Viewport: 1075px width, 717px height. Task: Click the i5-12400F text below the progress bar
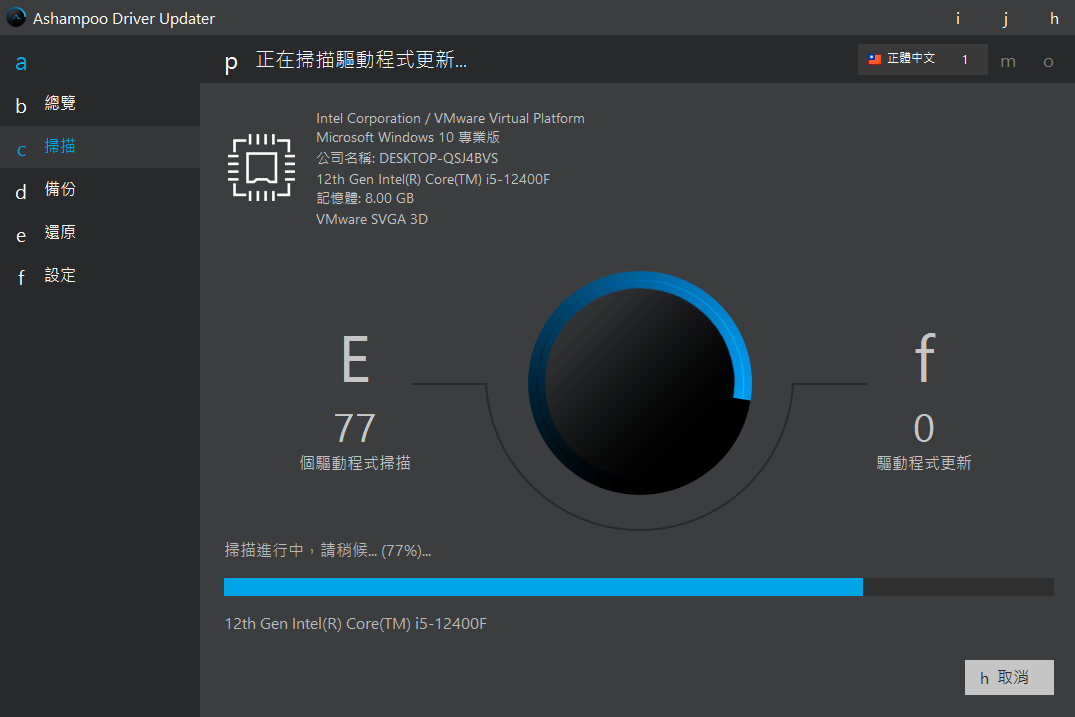(356, 624)
